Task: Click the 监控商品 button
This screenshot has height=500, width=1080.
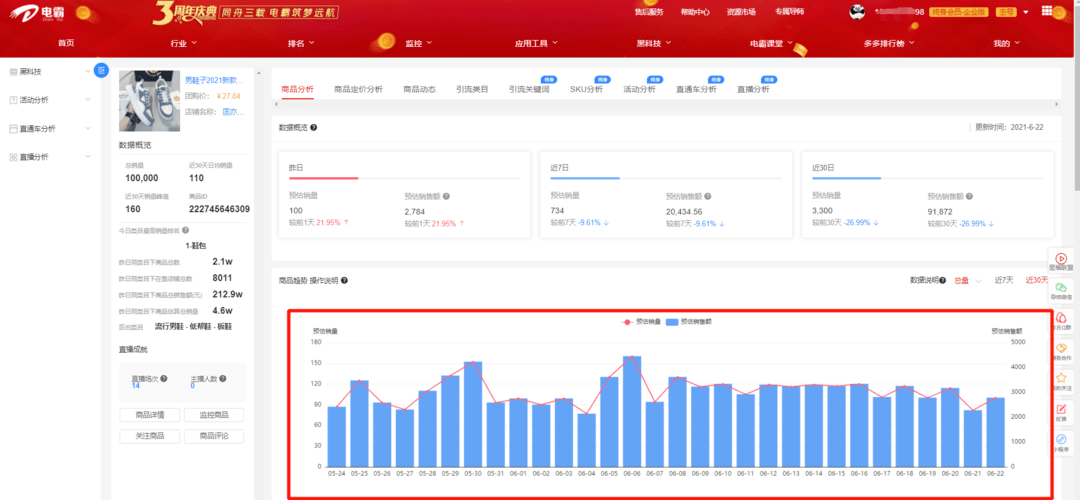Action: tap(214, 415)
